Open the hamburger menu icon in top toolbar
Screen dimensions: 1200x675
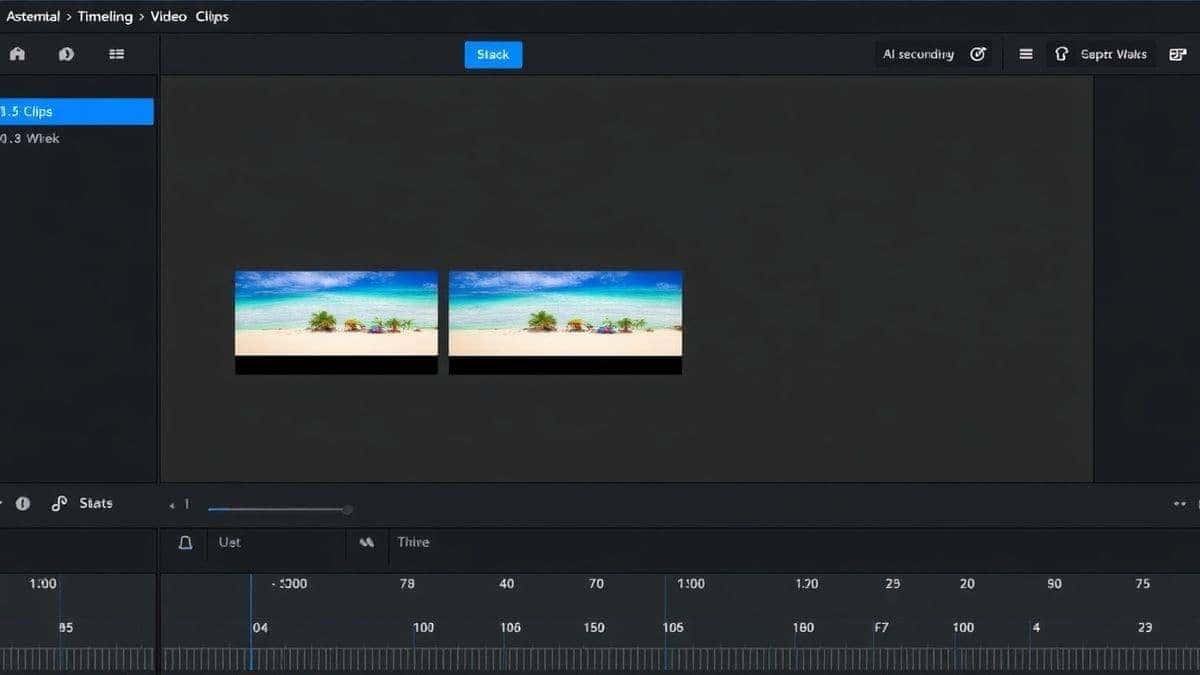(x=1026, y=55)
